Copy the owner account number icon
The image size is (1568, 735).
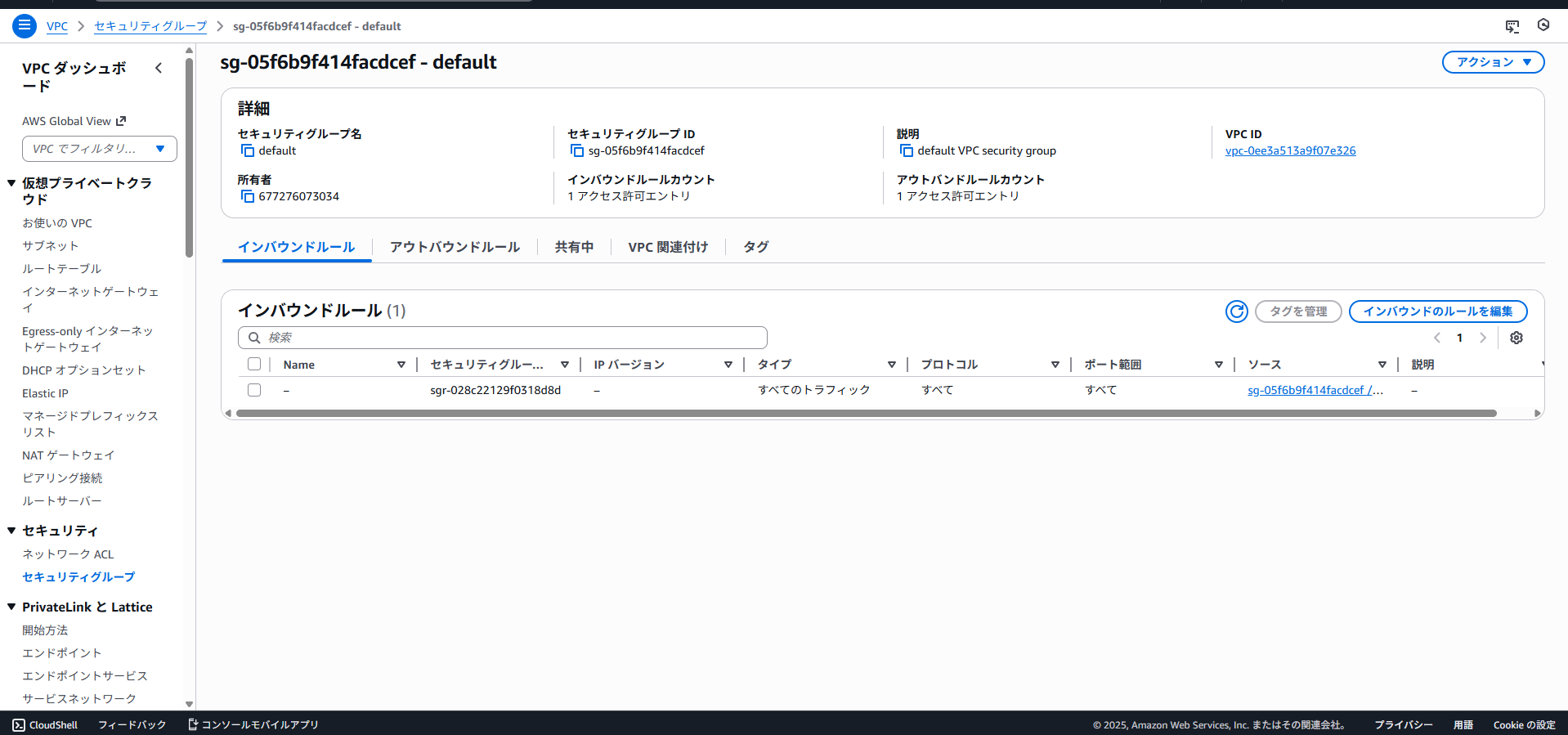tap(247, 197)
